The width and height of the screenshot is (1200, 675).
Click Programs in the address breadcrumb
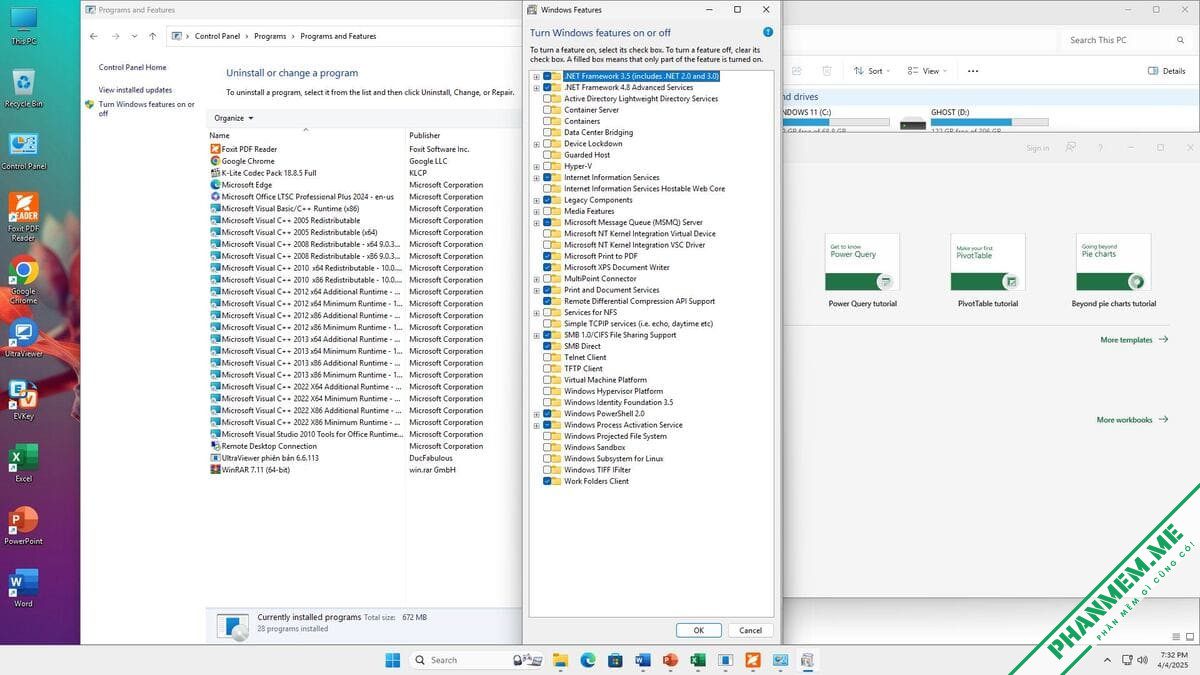coord(270,36)
